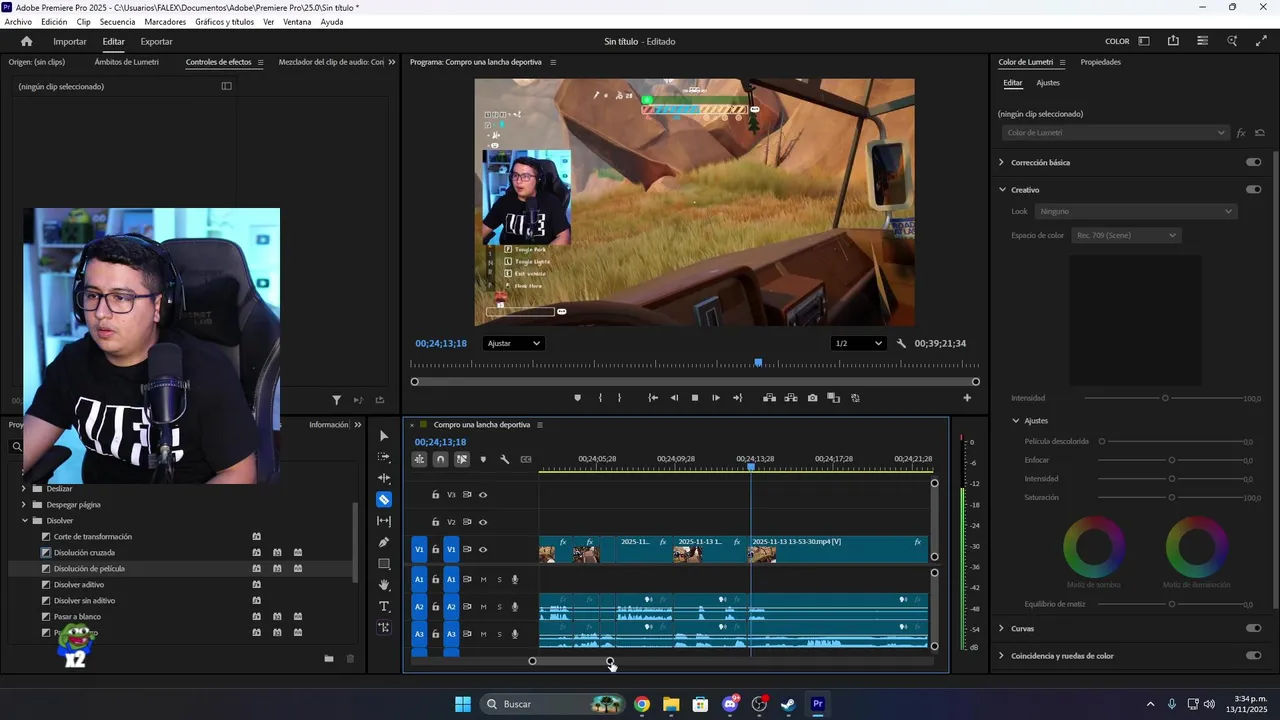Open the Look dropdown set to Ninguno
The height and width of the screenshot is (720, 1280).
pos(1136,212)
